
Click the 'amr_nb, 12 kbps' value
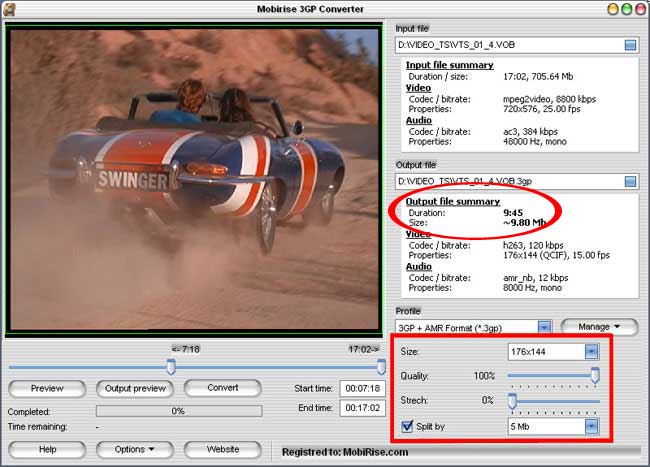point(536,278)
